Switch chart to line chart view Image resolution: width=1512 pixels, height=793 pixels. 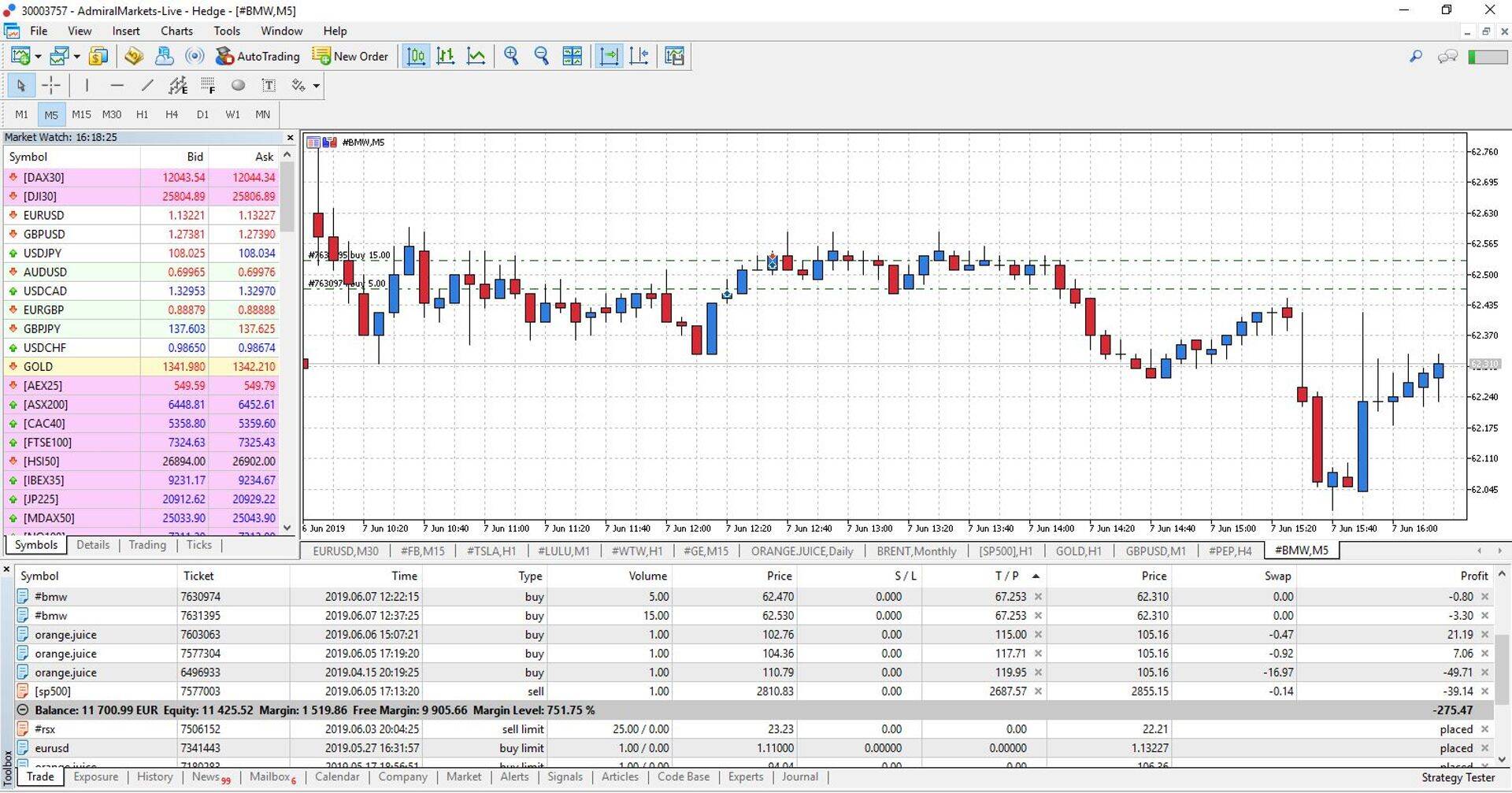click(476, 56)
